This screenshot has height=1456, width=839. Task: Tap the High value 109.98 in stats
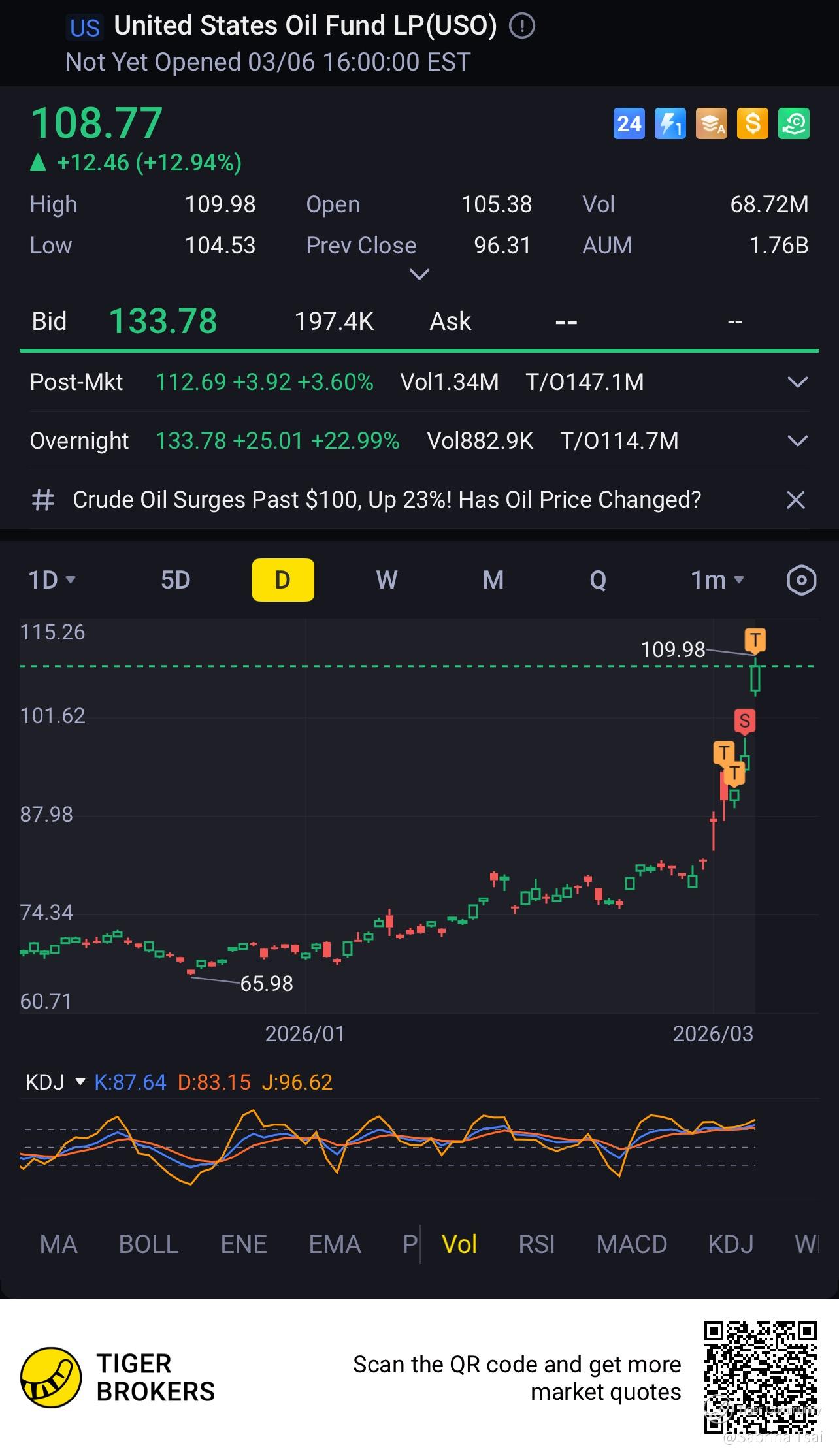point(220,204)
